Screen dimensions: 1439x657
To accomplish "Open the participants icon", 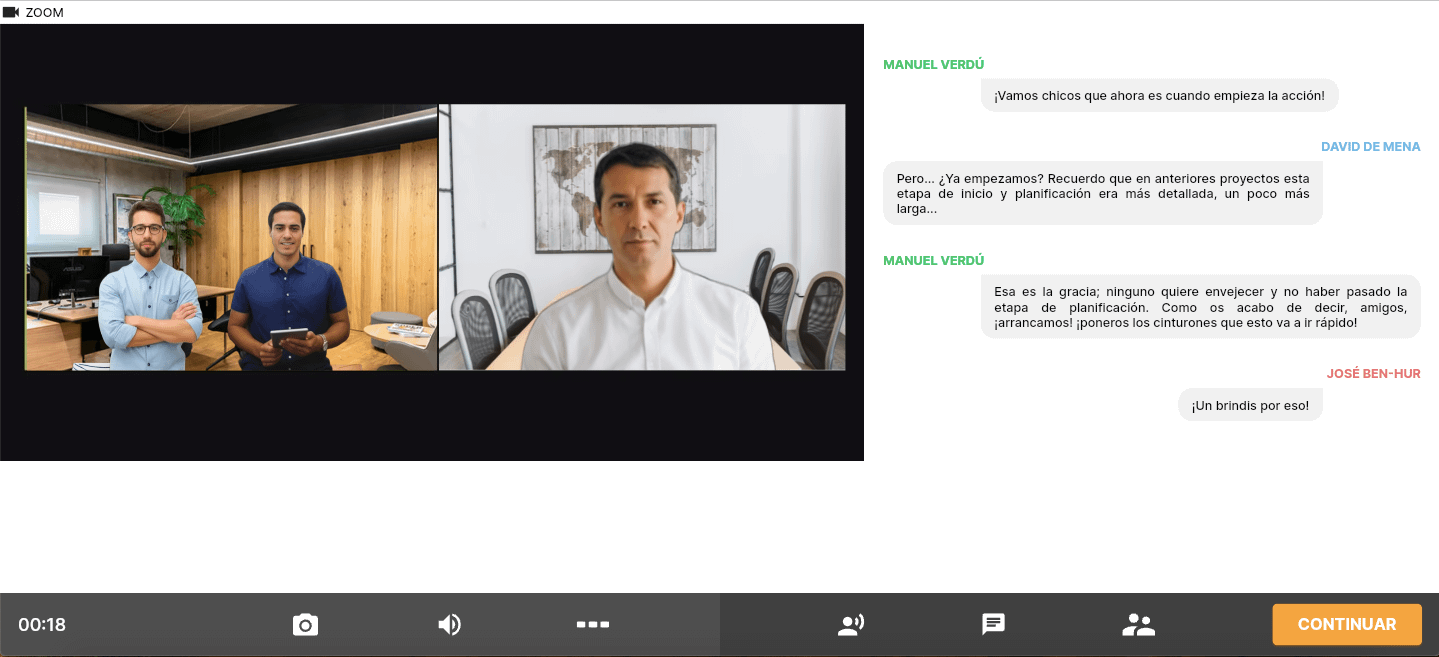I will (x=1138, y=625).
